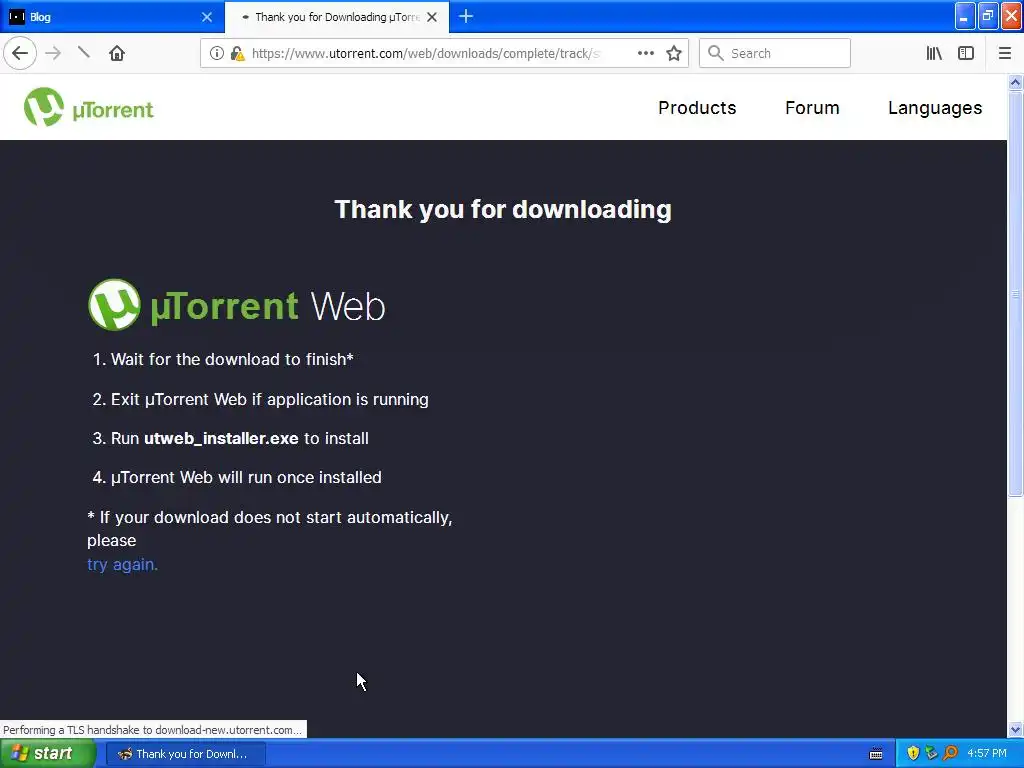1024x768 pixels.
Task: Go back to the previous page
Action: [20, 53]
